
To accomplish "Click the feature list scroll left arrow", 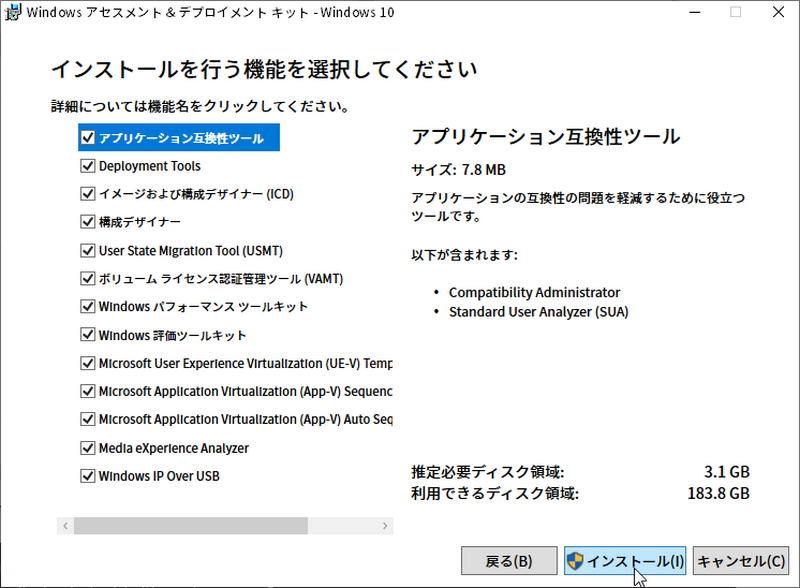I will coord(65,526).
